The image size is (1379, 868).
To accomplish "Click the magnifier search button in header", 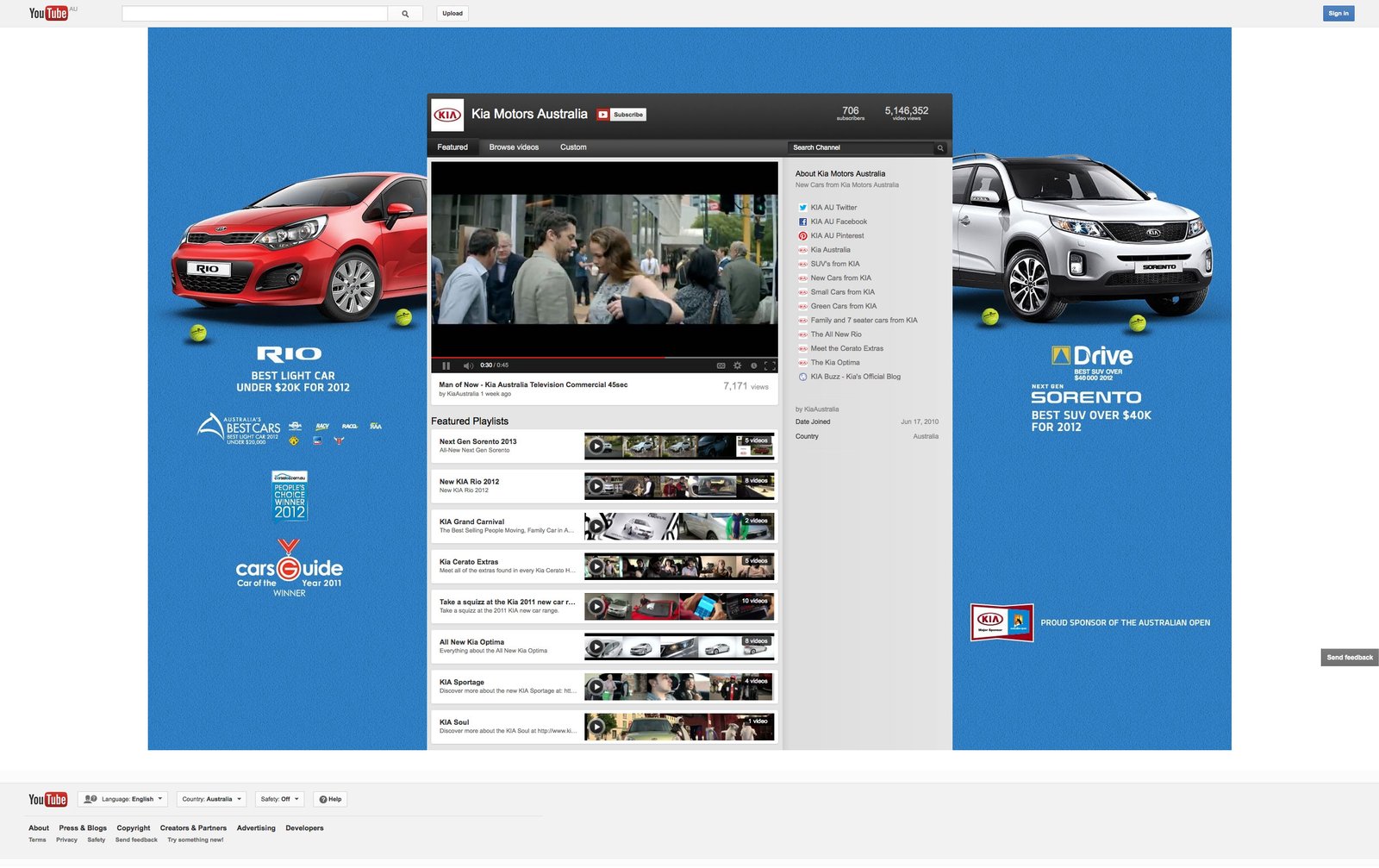I will (x=405, y=14).
